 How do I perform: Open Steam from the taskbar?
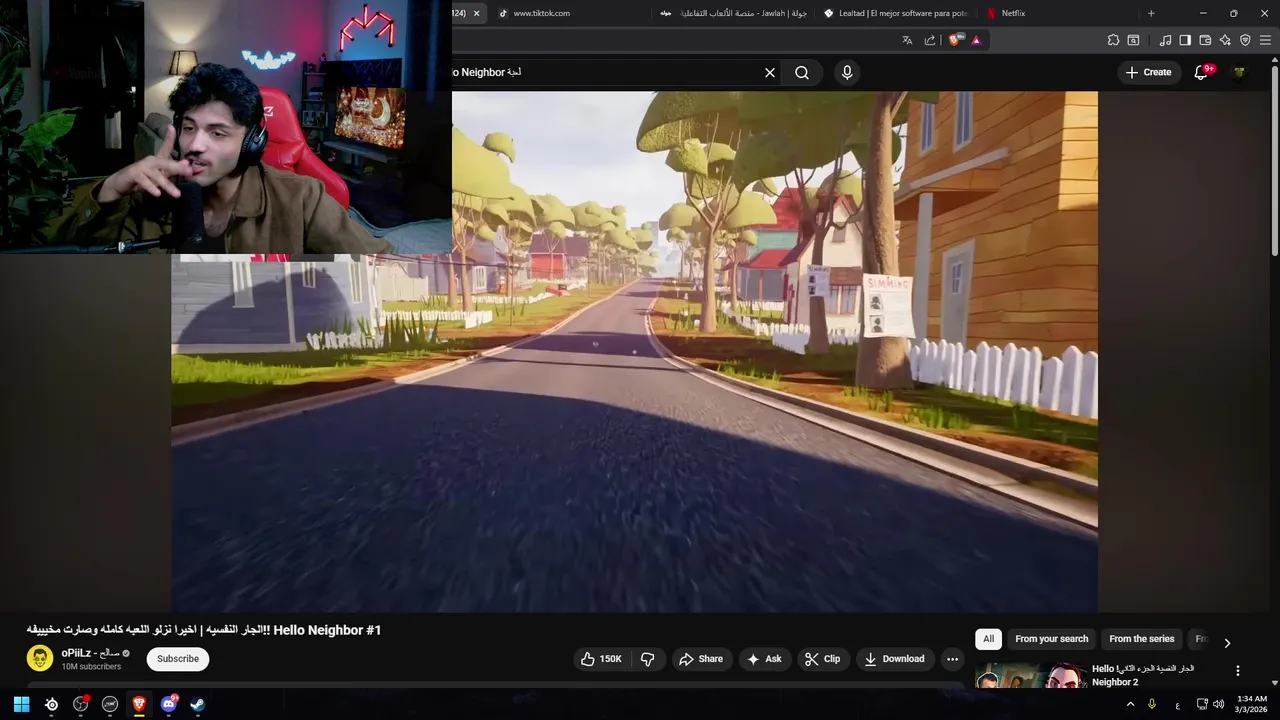click(x=198, y=704)
